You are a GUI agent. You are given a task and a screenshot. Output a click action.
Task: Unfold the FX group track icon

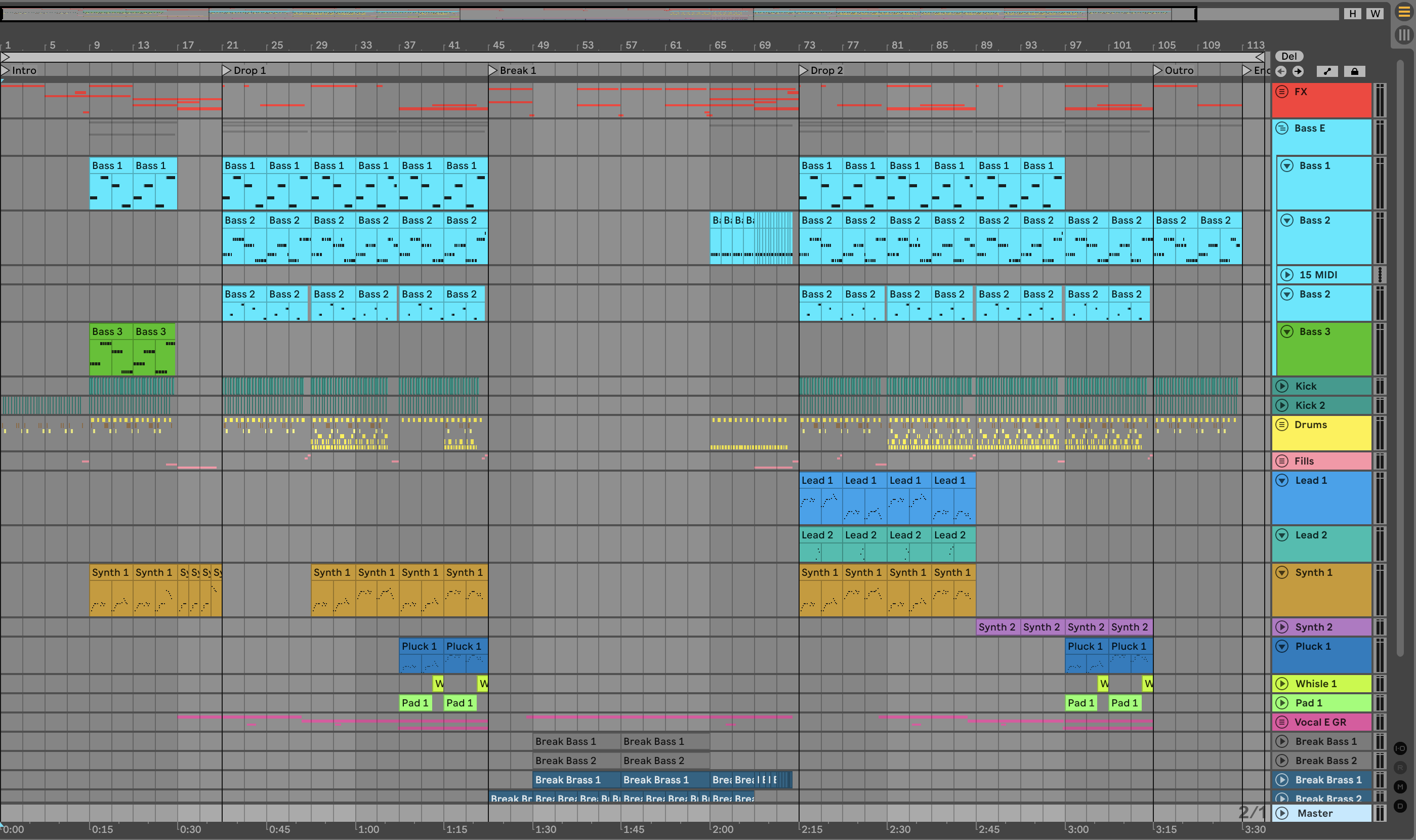(1282, 92)
